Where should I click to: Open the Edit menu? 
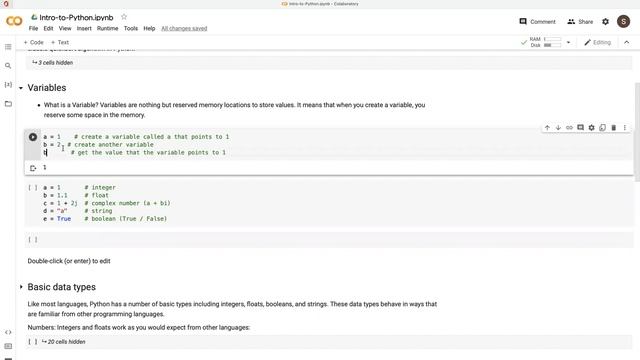(48, 29)
